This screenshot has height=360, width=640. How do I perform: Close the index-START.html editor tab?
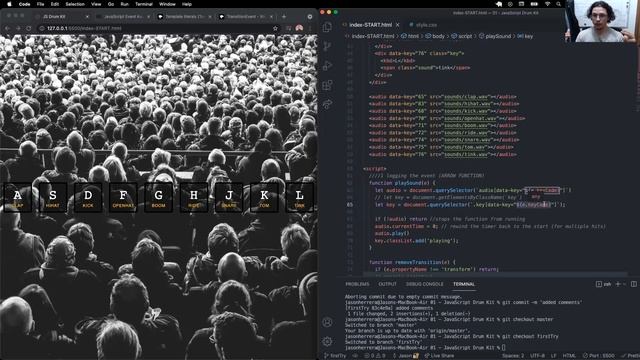point(398,25)
